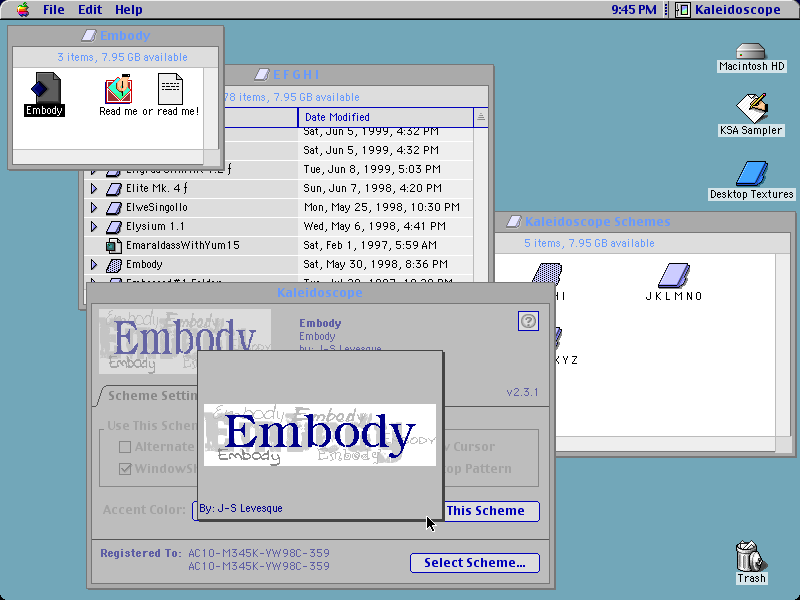
Task: Select the KSA Sampler desktop icon
Action: click(x=752, y=108)
